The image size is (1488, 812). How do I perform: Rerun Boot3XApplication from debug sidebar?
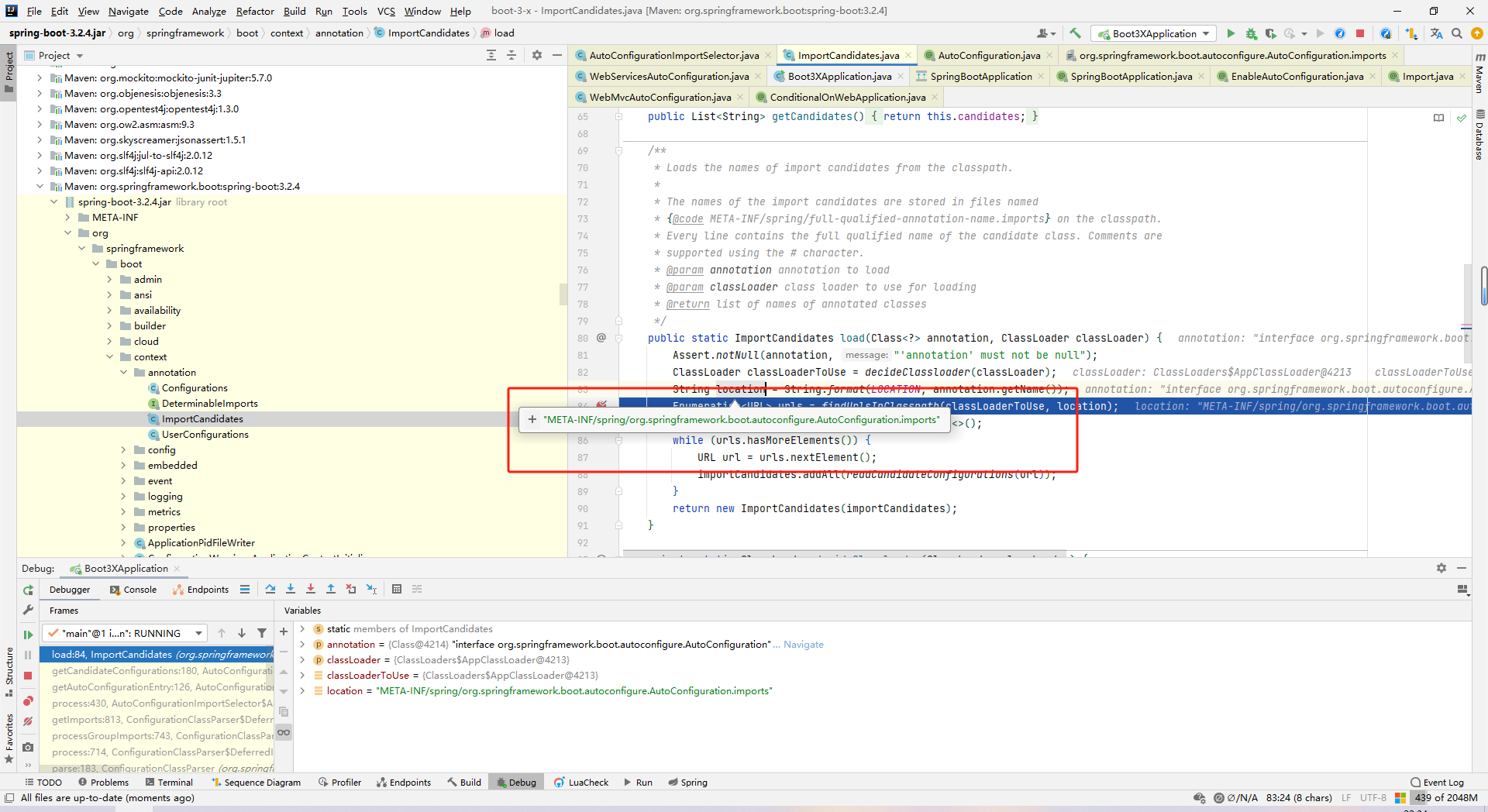28,590
